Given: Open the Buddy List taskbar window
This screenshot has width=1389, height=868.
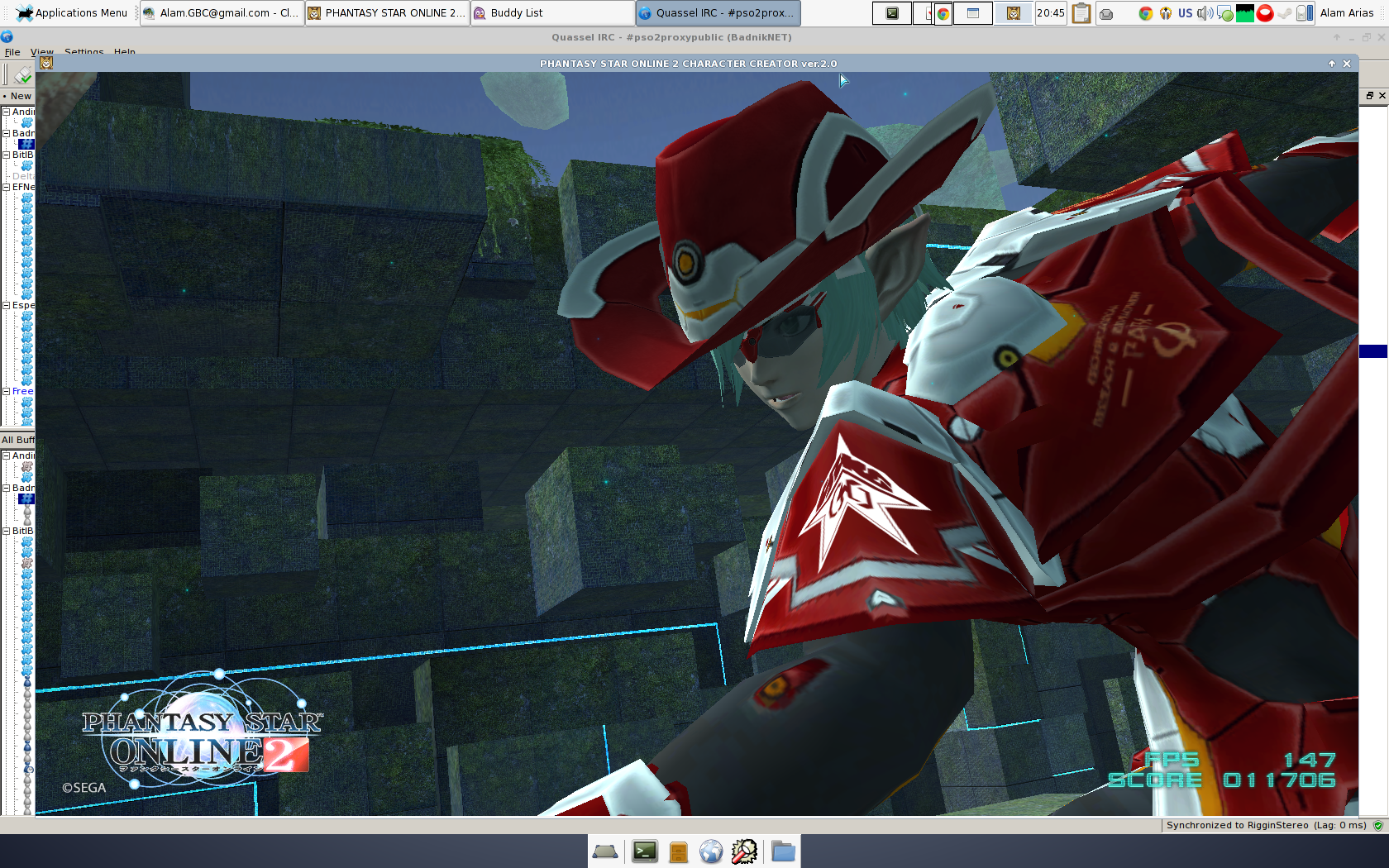Looking at the screenshot, I should coord(552,12).
